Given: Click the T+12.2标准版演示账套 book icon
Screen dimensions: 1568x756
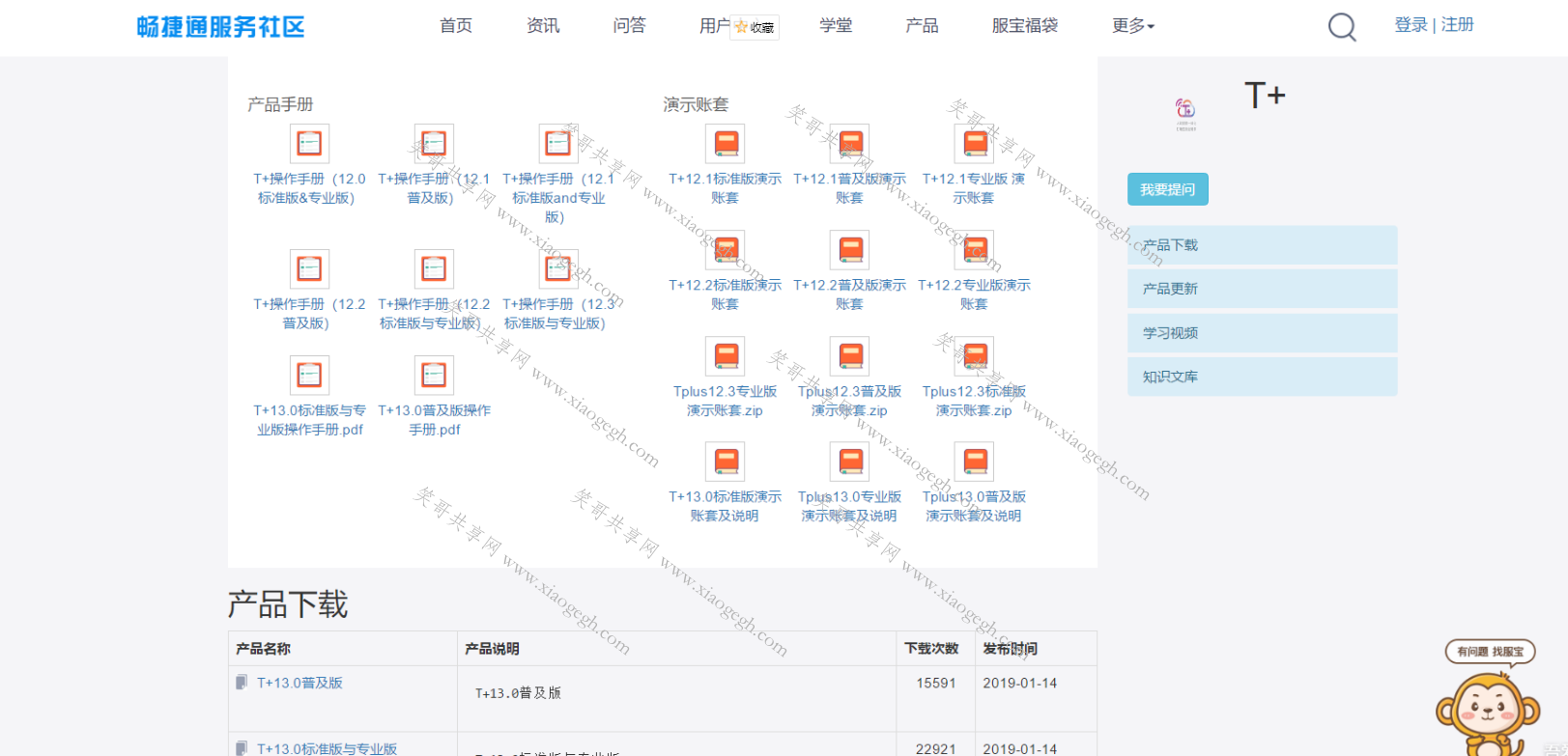Looking at the screenshot, I should (725, 250).
